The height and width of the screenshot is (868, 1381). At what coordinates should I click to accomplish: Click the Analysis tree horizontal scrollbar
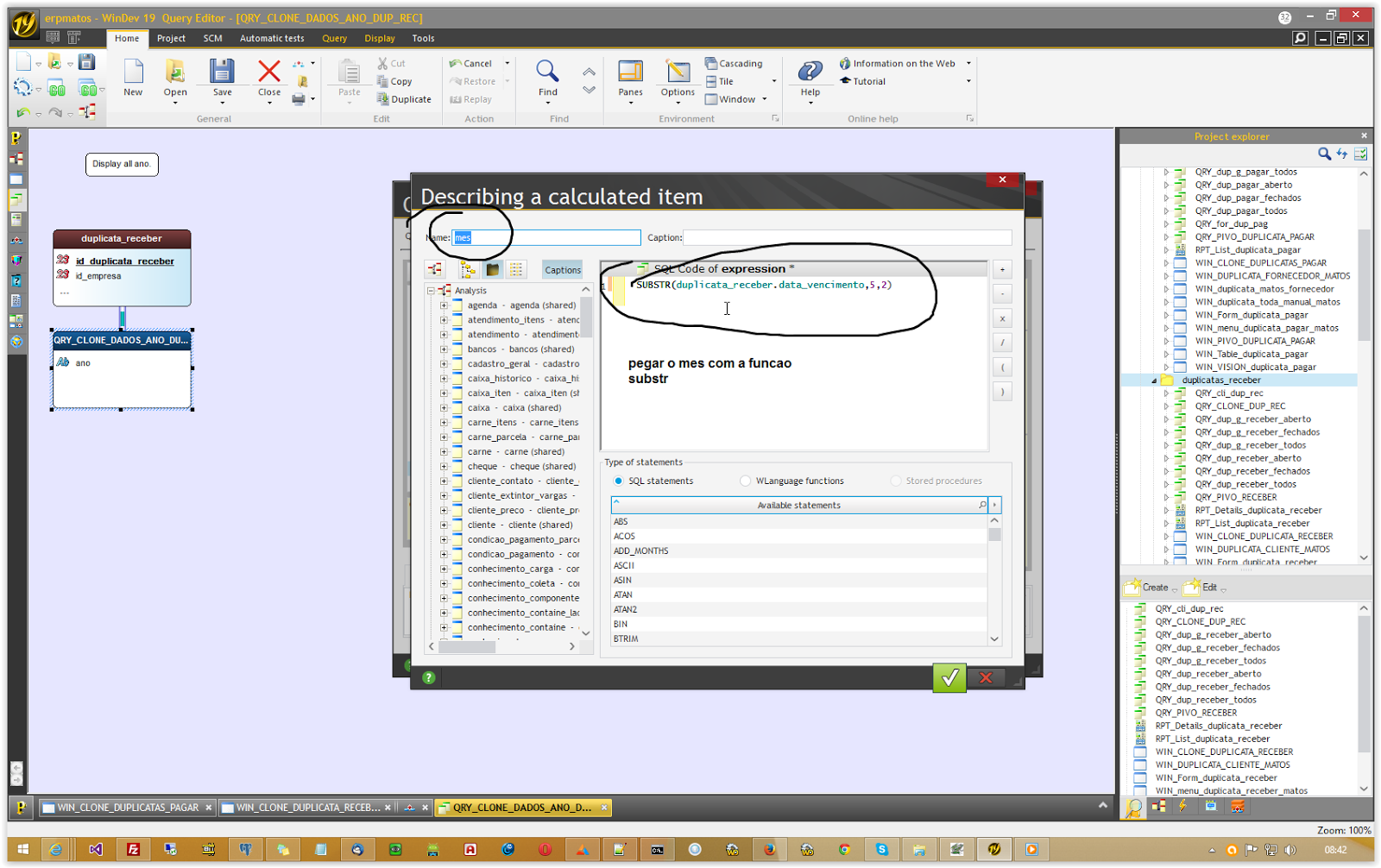[501, 646]
